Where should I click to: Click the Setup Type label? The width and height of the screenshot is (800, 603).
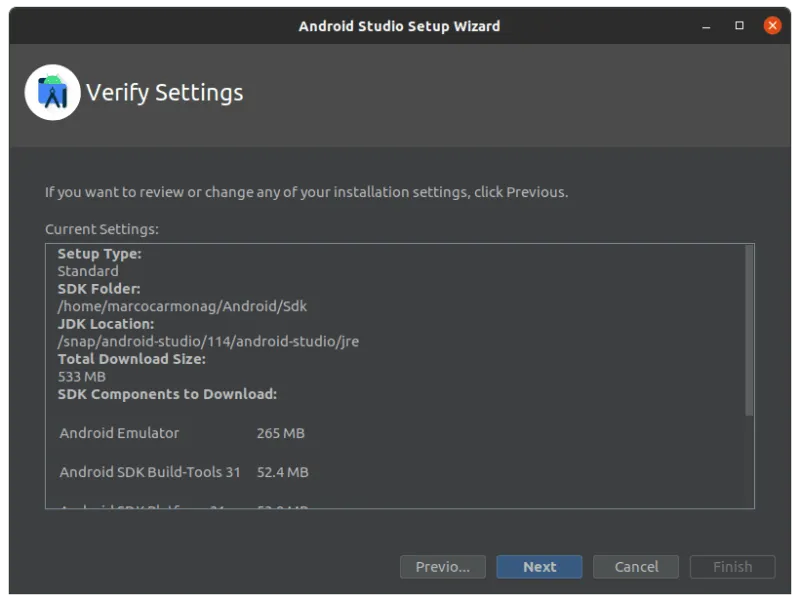click(x=99, y=254)
